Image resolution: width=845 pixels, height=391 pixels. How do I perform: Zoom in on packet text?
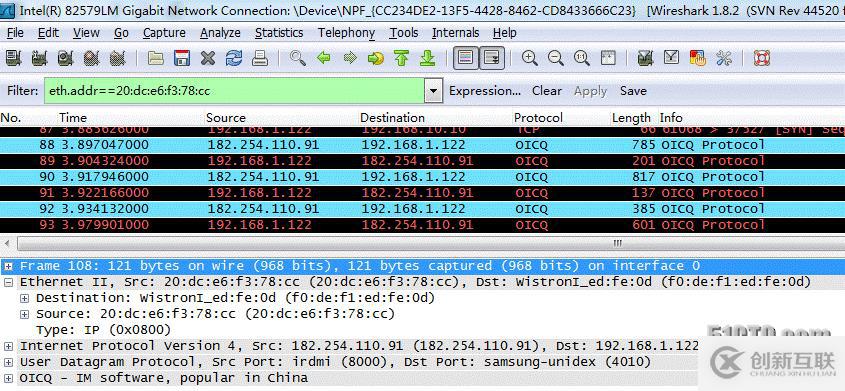(530, 58)
